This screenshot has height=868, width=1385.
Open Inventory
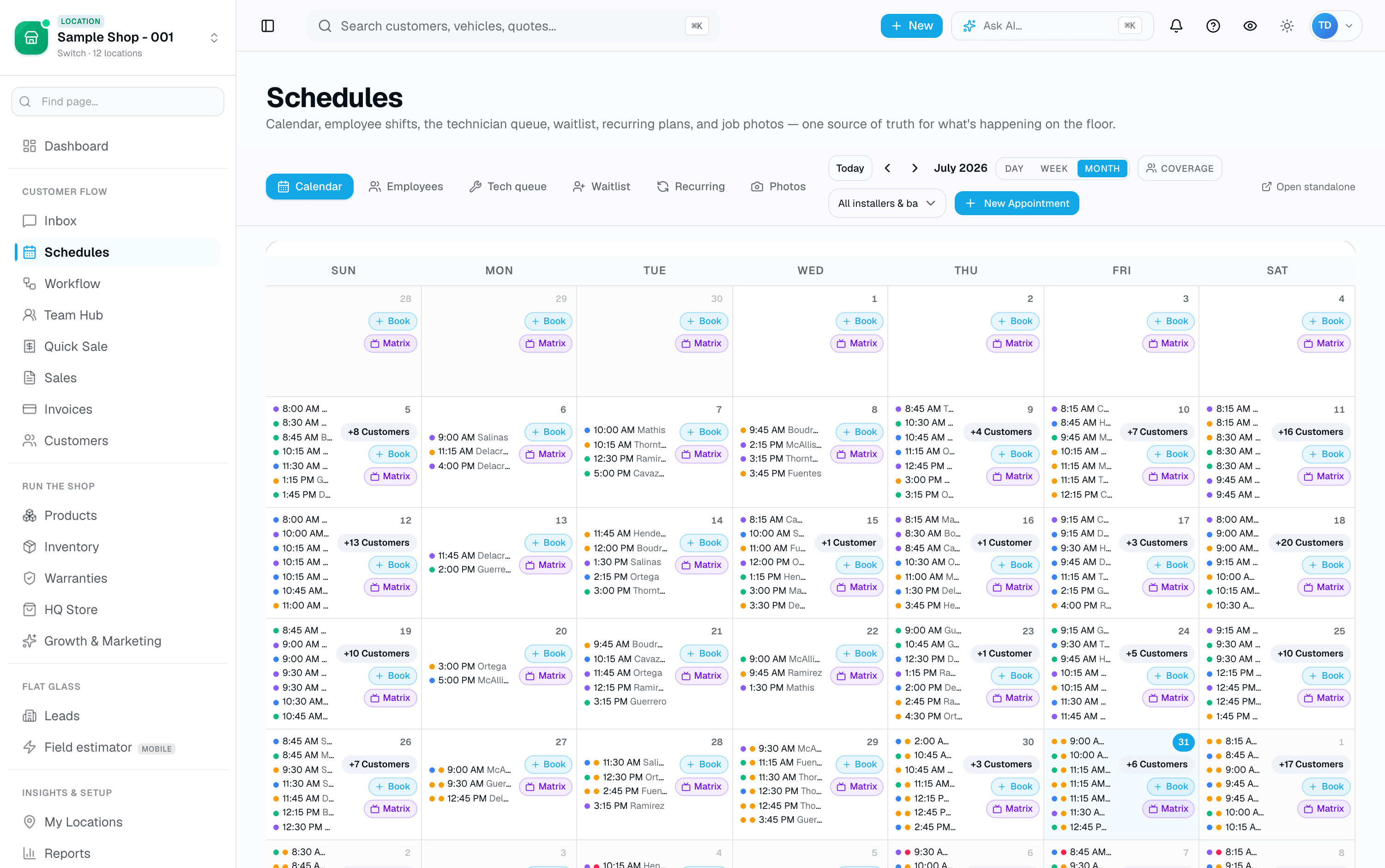[118, 547]
